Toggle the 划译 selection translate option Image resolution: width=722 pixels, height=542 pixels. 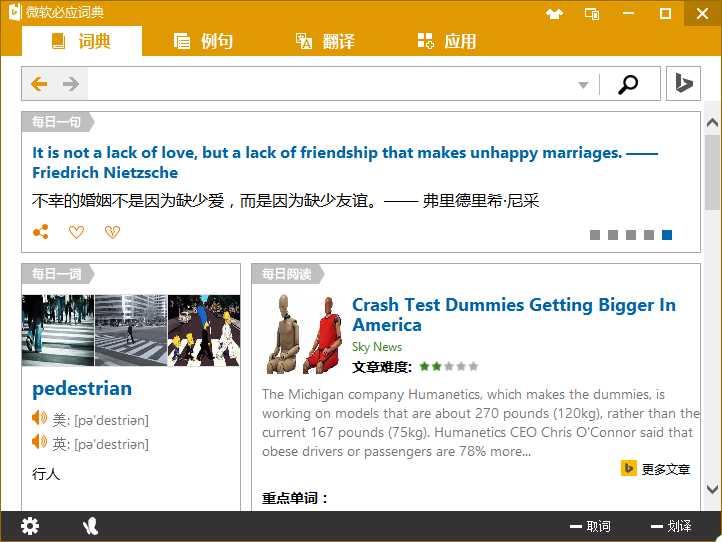click(x=671, y=526)
